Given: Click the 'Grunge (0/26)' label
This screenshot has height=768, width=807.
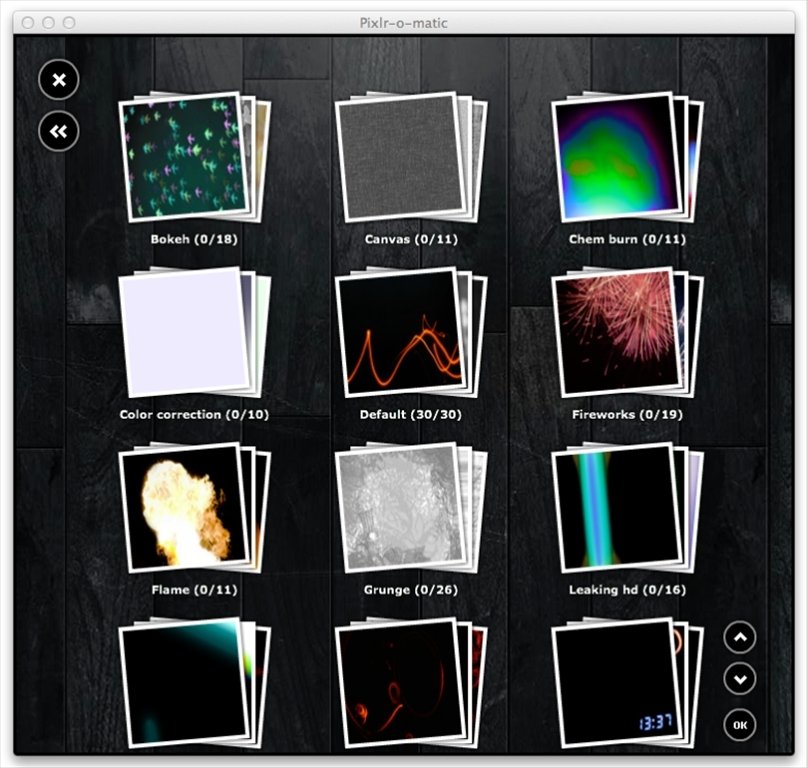Looking at the screenshot, I should [411, 590].
